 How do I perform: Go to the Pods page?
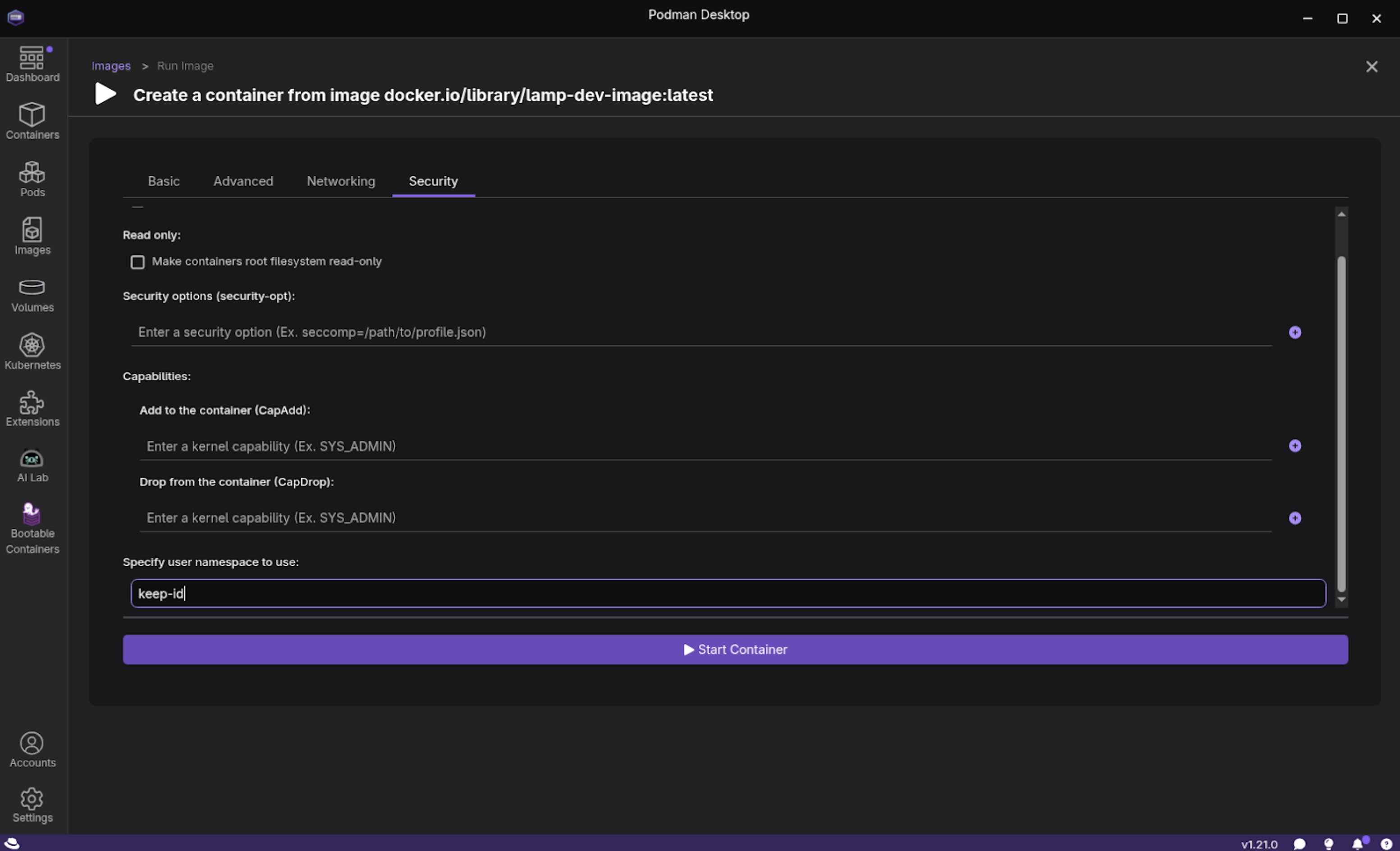[x=32, y=179]
